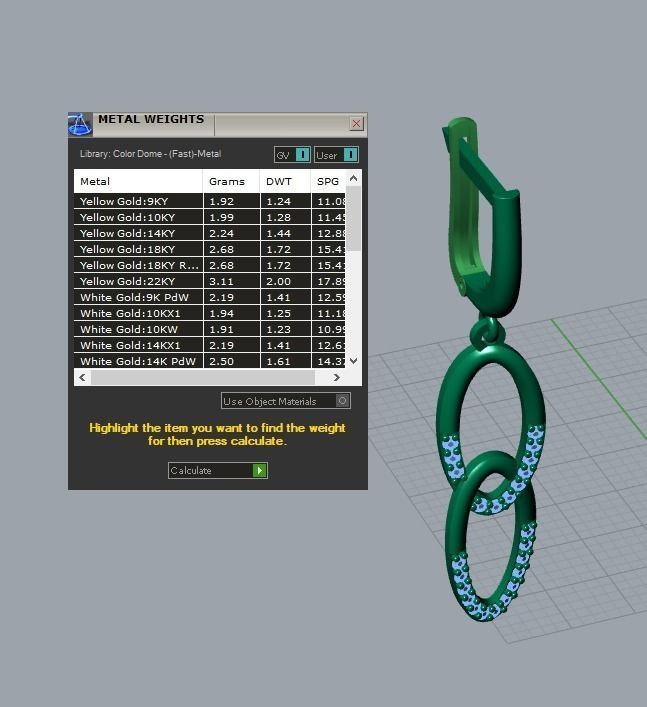Screen dimensions: 647x707
Task: Toggle the GV library switch
Action: (x=292, y=155)
